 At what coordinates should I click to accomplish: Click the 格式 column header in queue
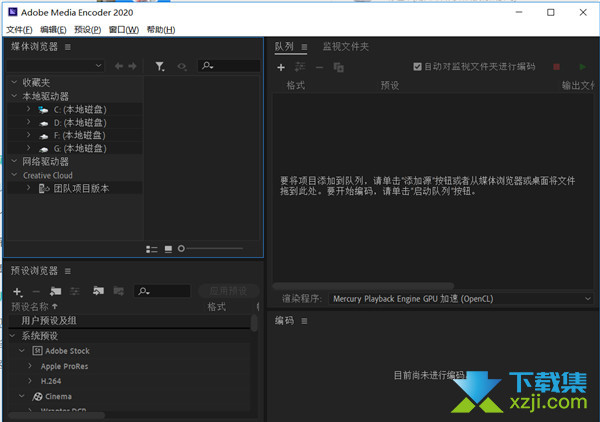296,85
